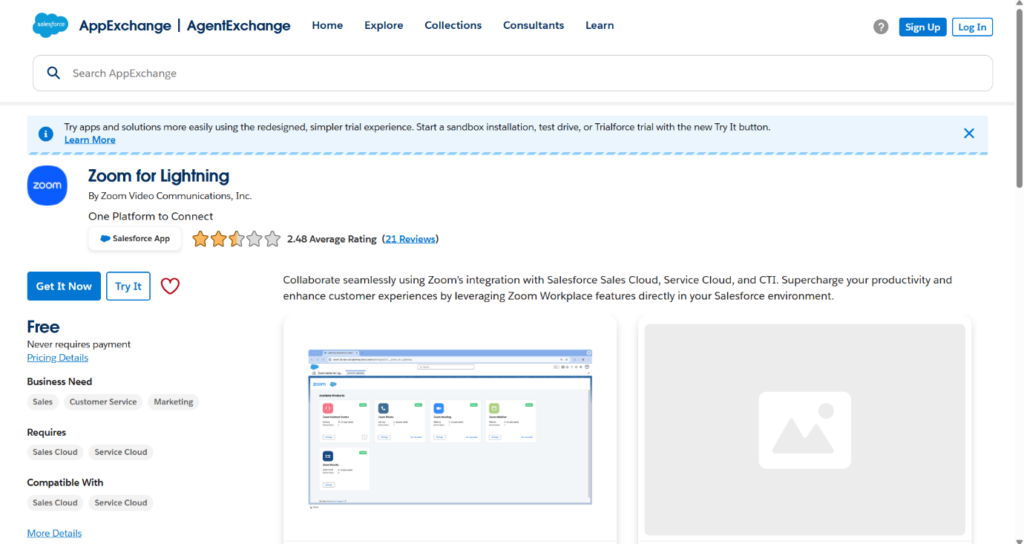
Task: Click the search magnifier icon
Action: 53,73
